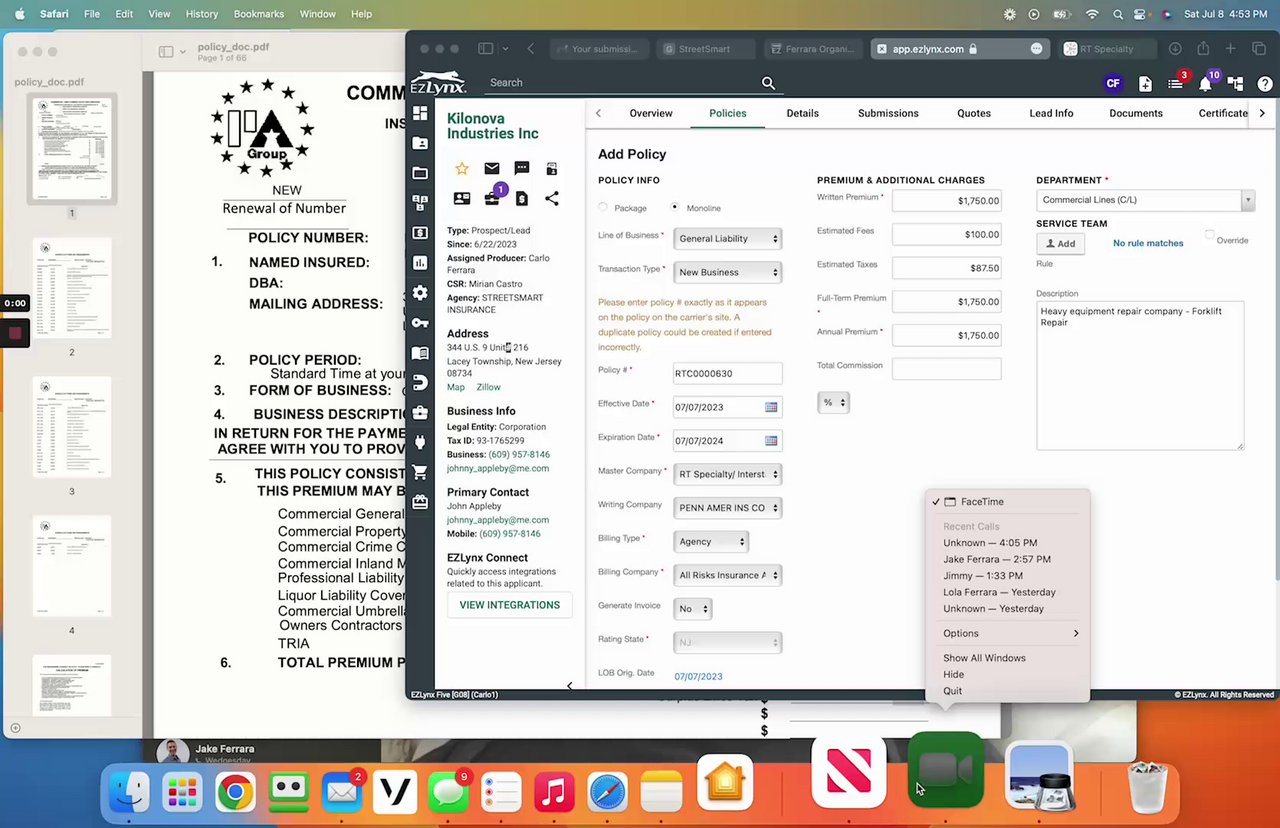This screenshot has width=1280, height=828.
Task: Select the Package radio button
Action: (603, 208)
